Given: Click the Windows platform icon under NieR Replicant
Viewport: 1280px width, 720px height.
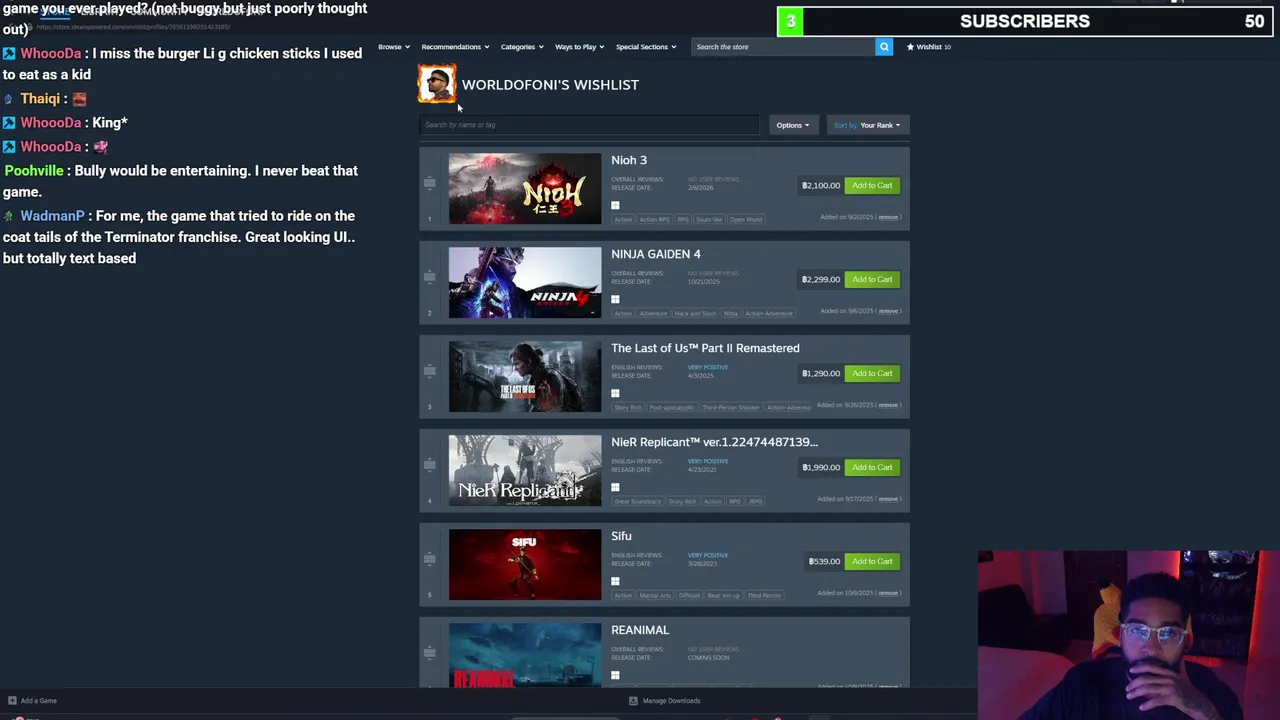Looking at the screenshot, I should coord(615,487).
